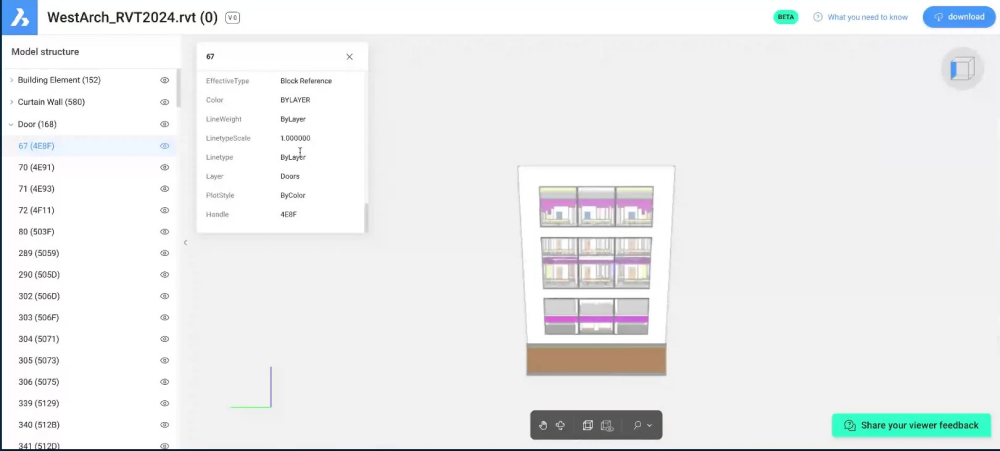
Task: Click the V0 version badge
Action: (x=232, y=18)
